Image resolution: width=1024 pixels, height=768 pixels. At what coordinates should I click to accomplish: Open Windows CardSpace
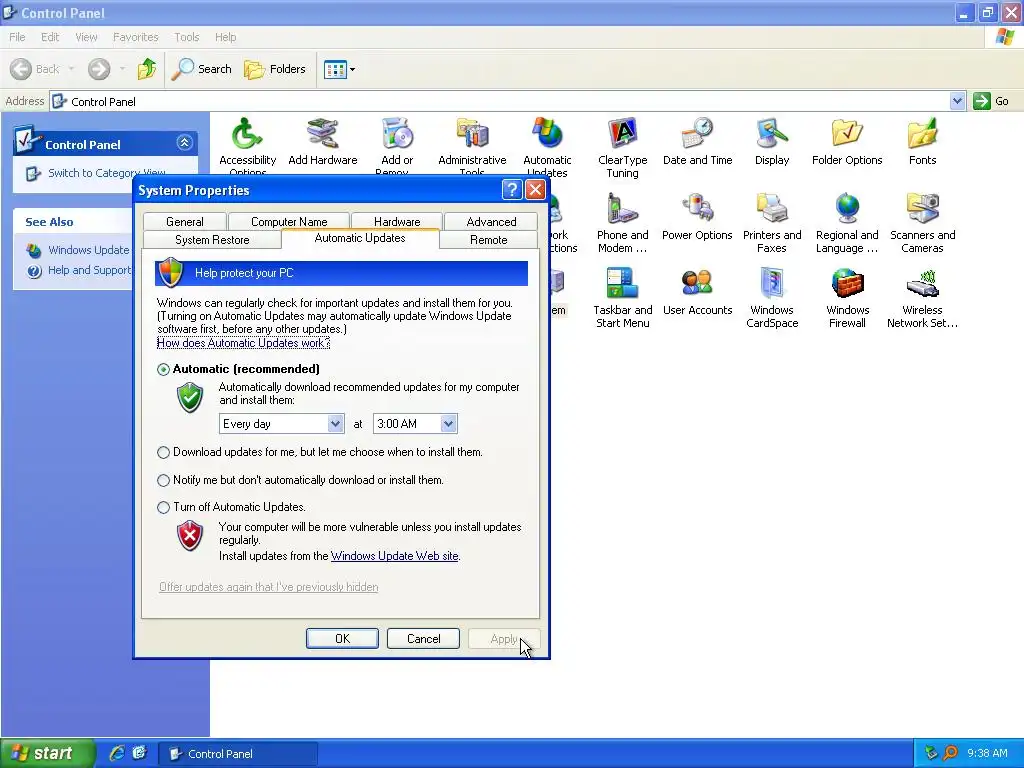pyautogui.click(x=772, y=298)
